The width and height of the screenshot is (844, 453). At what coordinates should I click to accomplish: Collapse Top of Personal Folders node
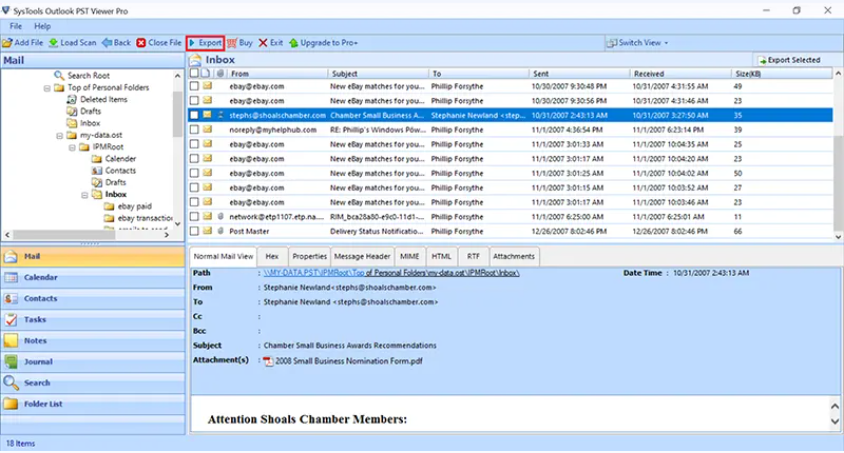click(47, 88)
